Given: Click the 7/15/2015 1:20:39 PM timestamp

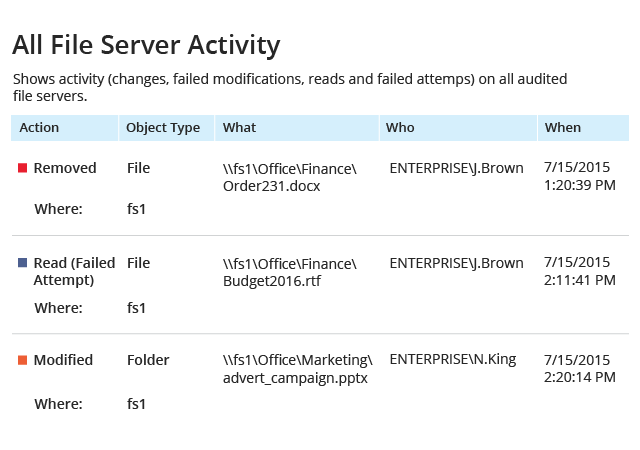Looking at the screenshot, I should 580,176.
